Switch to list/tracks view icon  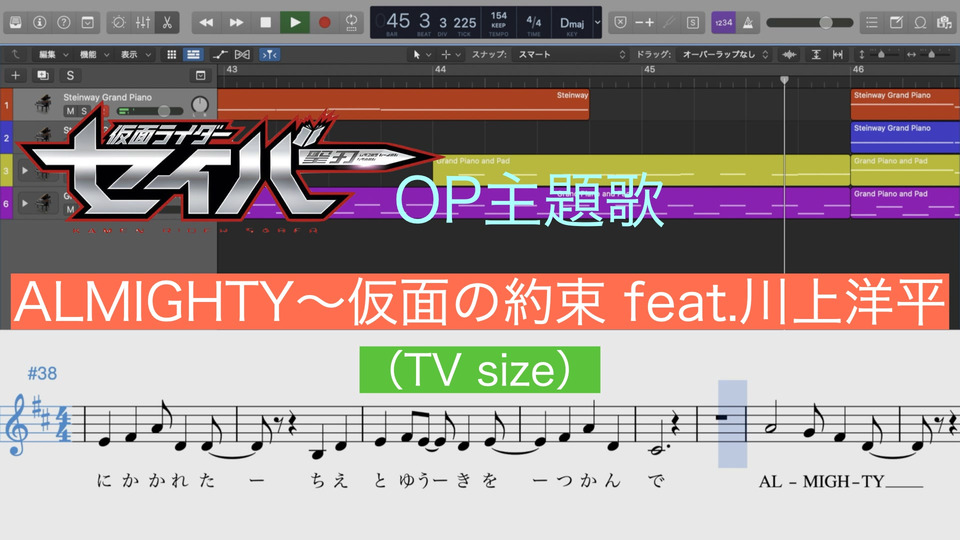(x=193, y=54)
